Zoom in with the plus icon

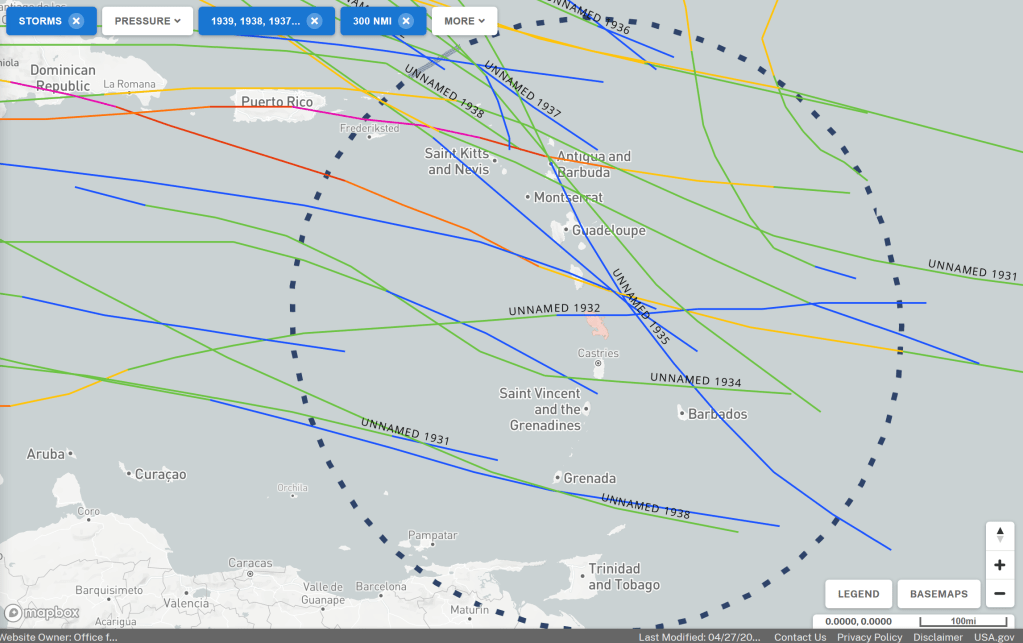(999, 565)
